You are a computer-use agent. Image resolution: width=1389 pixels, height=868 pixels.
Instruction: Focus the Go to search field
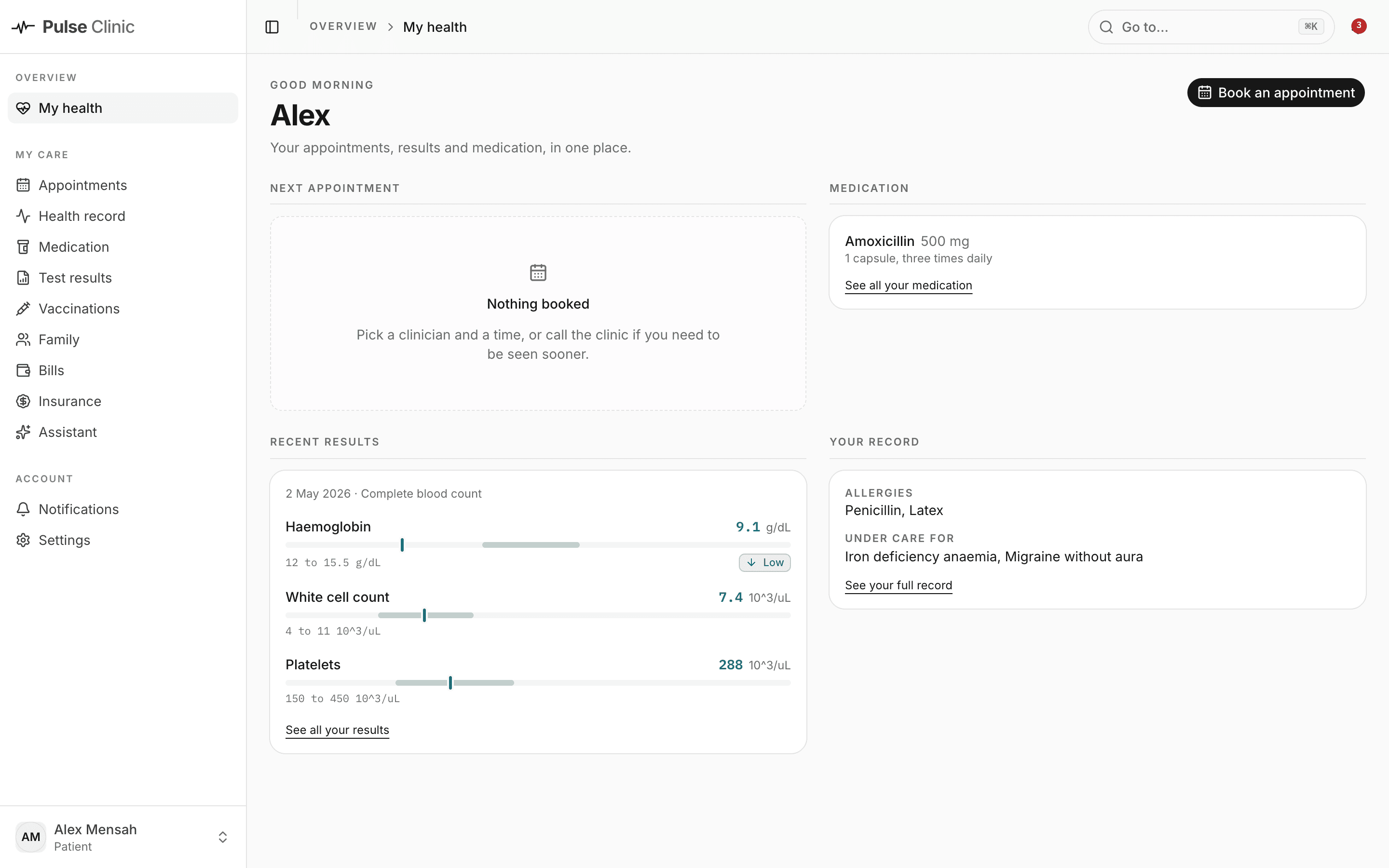[1211, 27]
